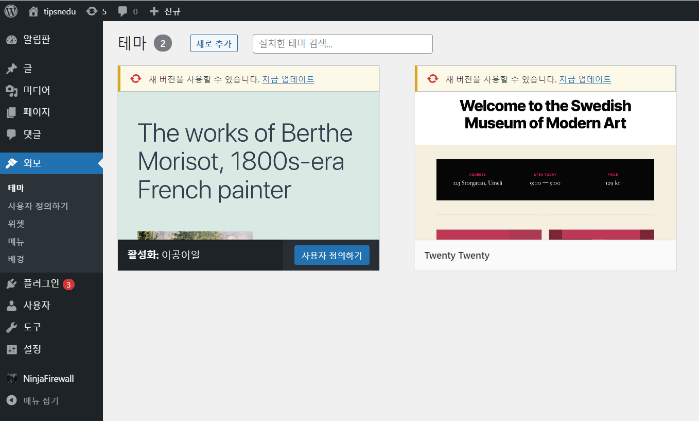Click the 테마 page heading
Screen dimensions: 699x421
coord(132,43)
